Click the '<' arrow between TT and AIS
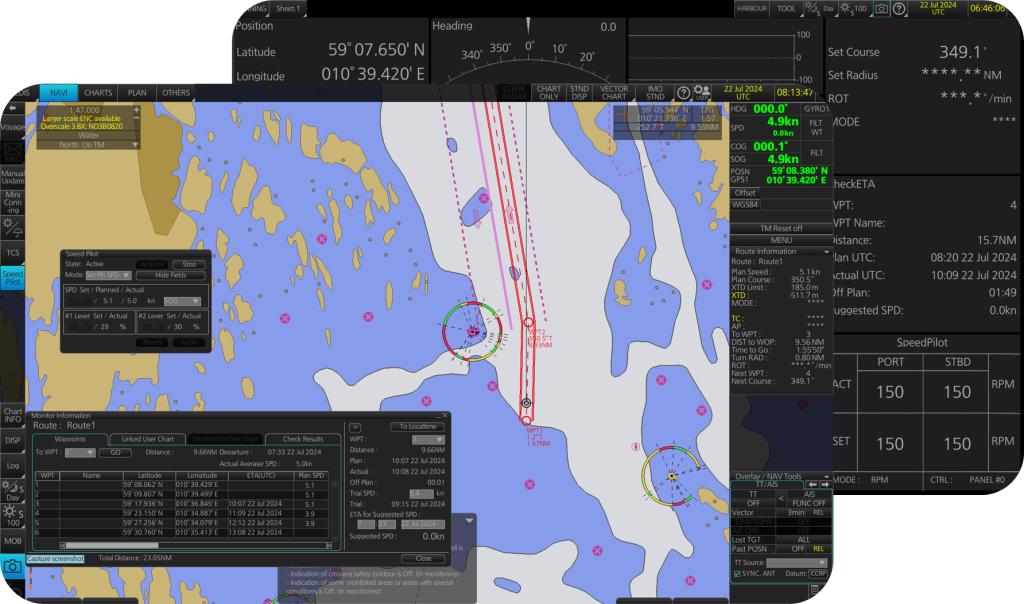The width and height of the screenshot is (1024, 604). (x=781, y=499)
